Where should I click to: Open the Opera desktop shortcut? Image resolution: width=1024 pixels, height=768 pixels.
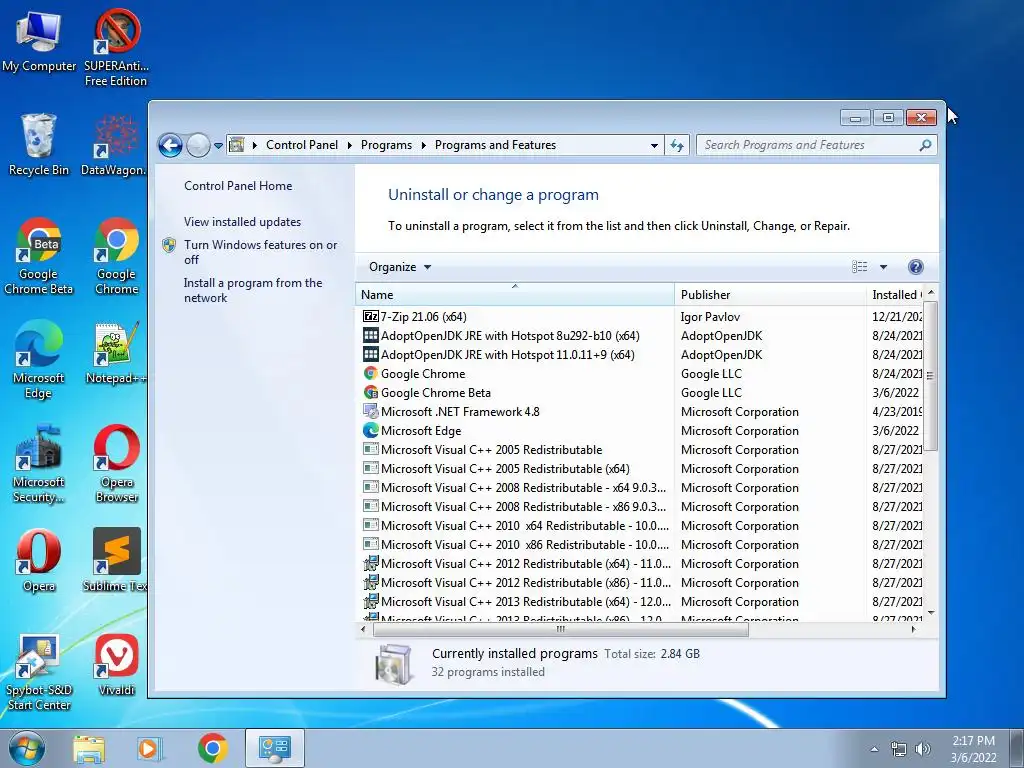coord(39,560)
